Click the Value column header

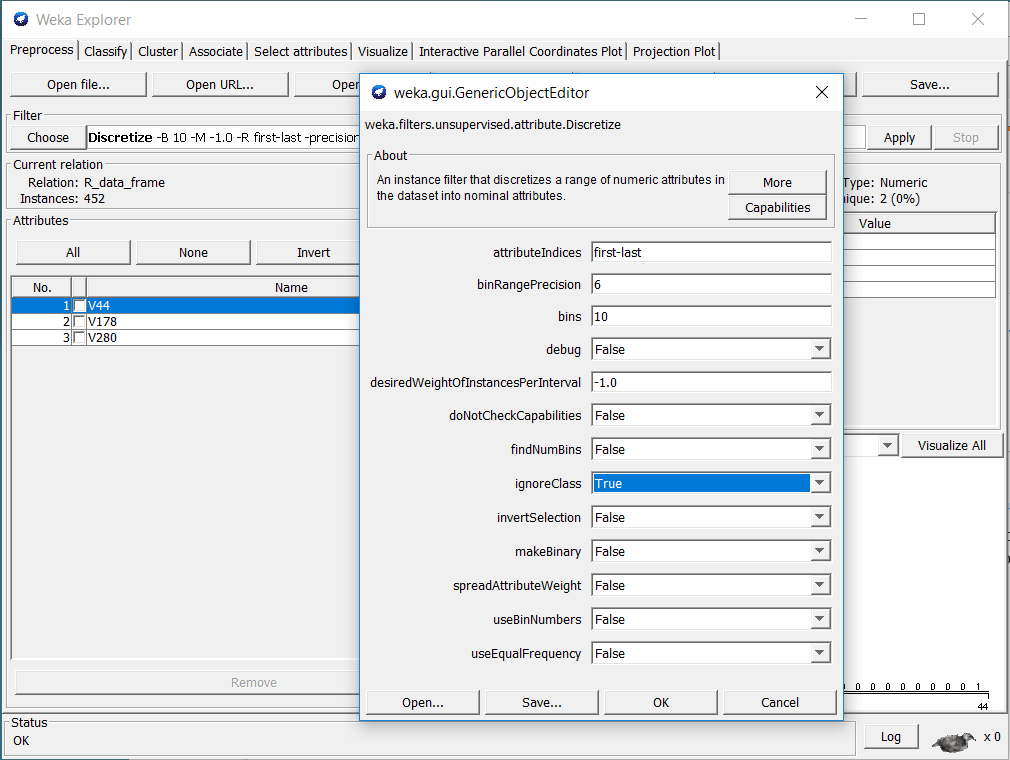pyautogui.click(x=919, y=223)
